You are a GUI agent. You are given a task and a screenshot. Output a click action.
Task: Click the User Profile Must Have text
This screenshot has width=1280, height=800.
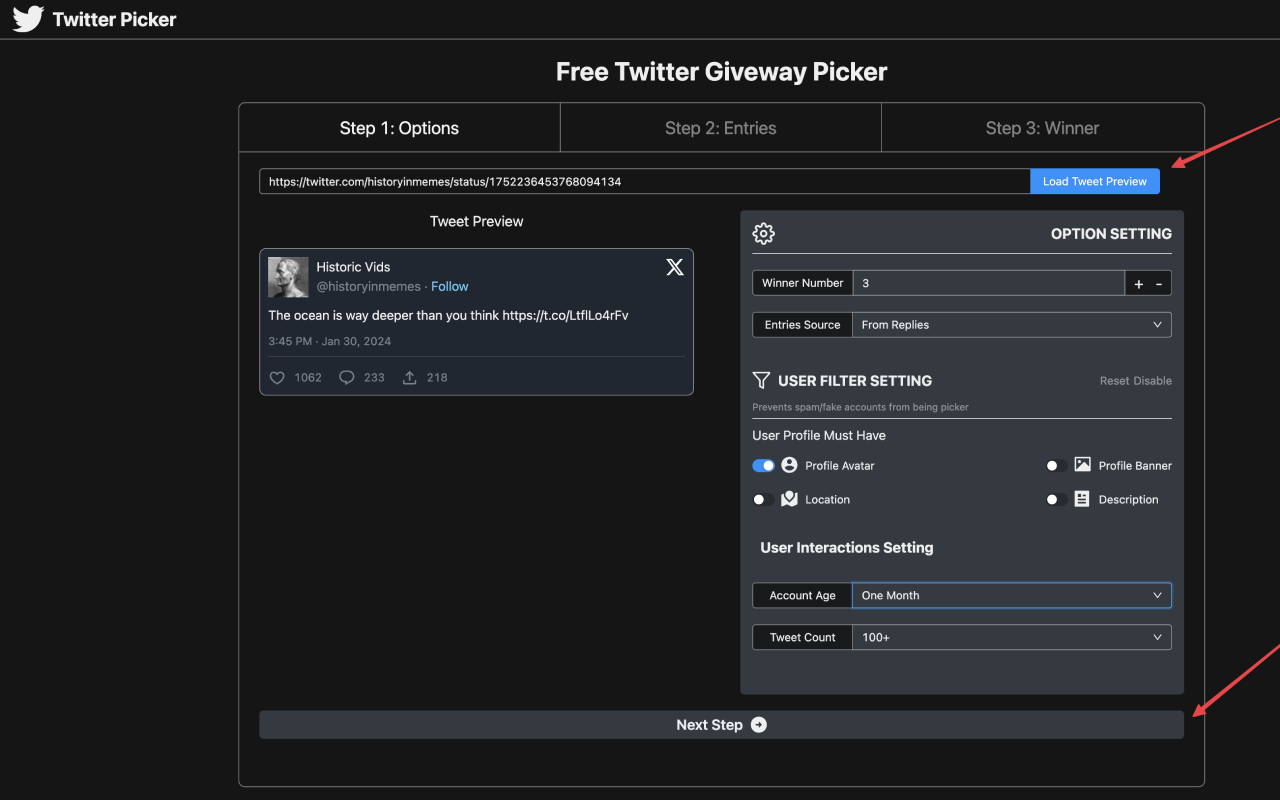click(819, 435)
